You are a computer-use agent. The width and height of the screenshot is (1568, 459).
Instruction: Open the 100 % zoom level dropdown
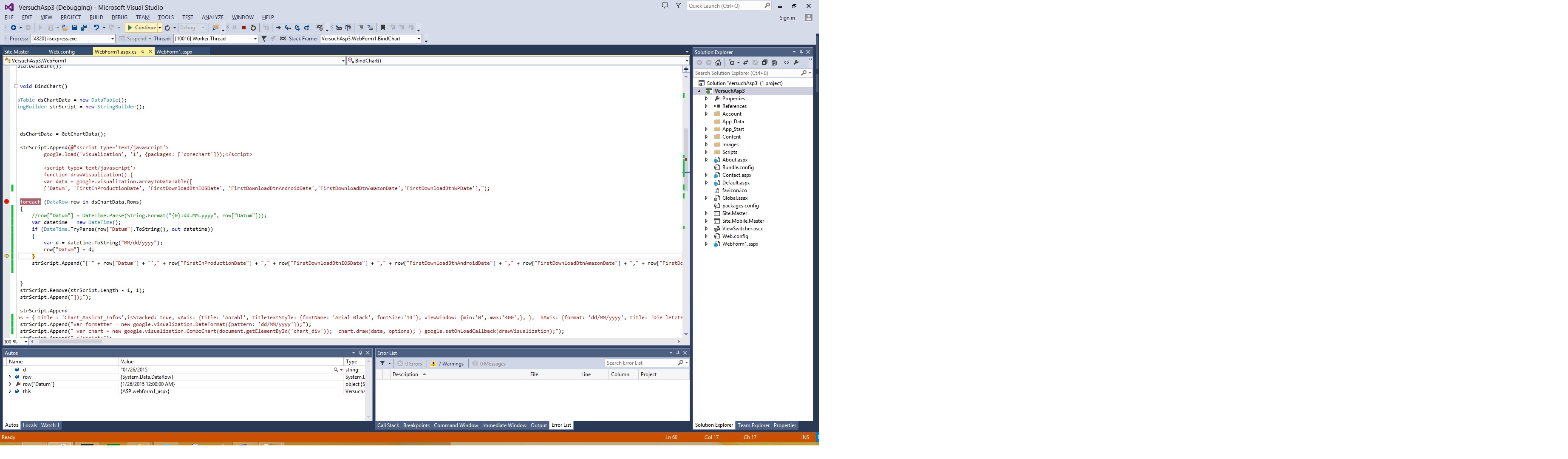(x=16, y=342)
